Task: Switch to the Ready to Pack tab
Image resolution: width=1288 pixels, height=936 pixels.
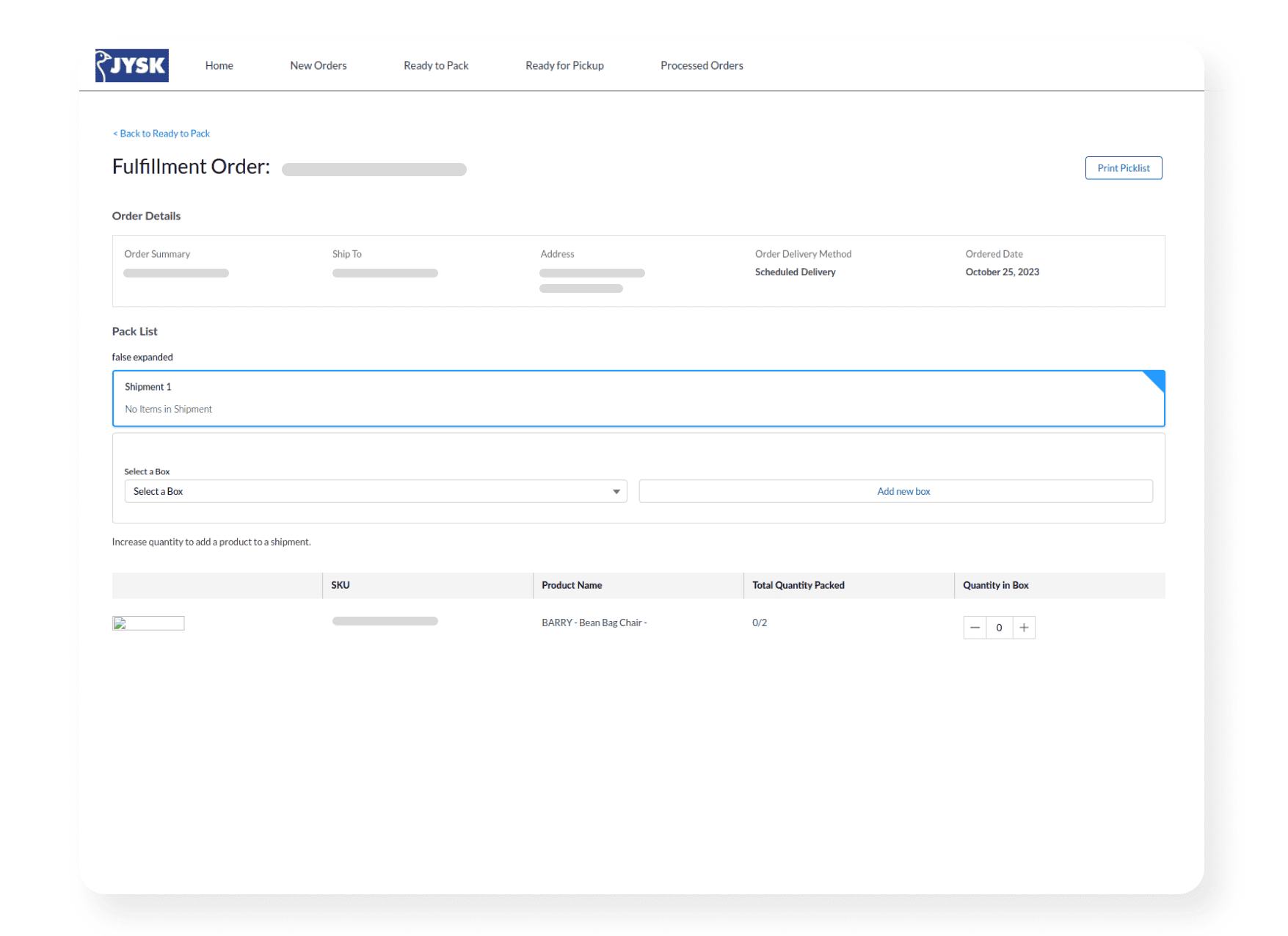Action: click(435, 65)
